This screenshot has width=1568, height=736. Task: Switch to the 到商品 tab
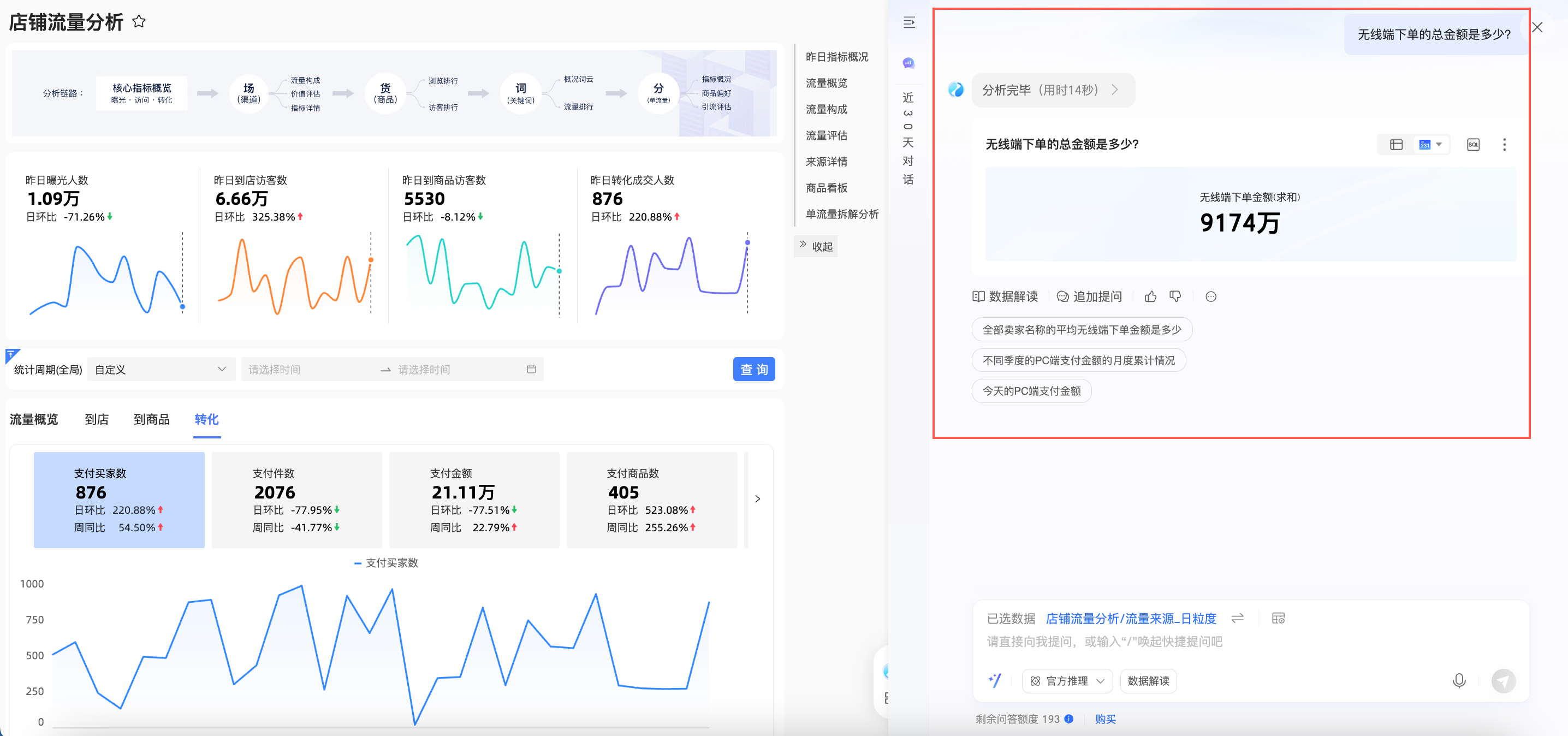(x=152, y=419)
